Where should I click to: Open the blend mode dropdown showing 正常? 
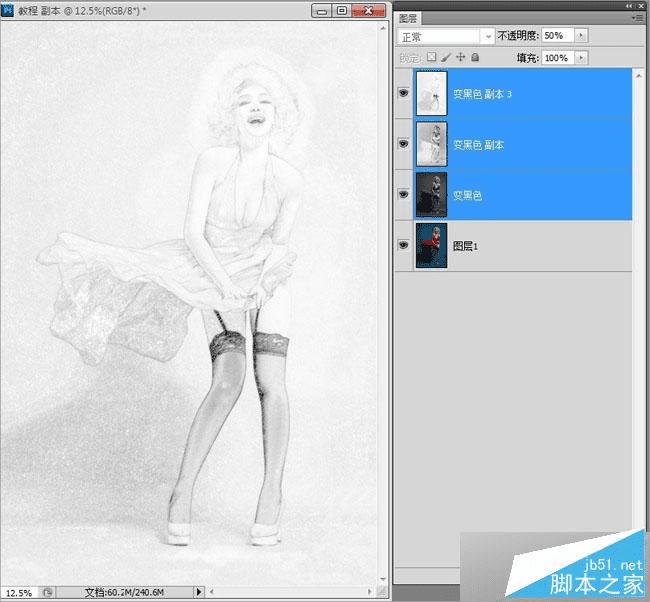(x=446, y=36)
